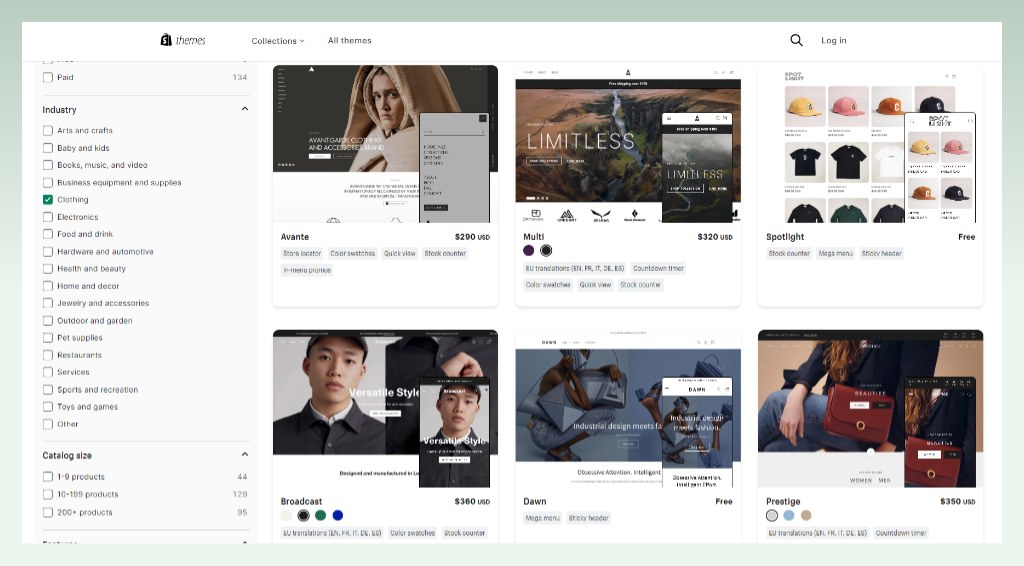Select the blue swatch on Broadcast
Image resolution: width=1024 pixels, height=566 pixels.
click(x=338, y=516)
